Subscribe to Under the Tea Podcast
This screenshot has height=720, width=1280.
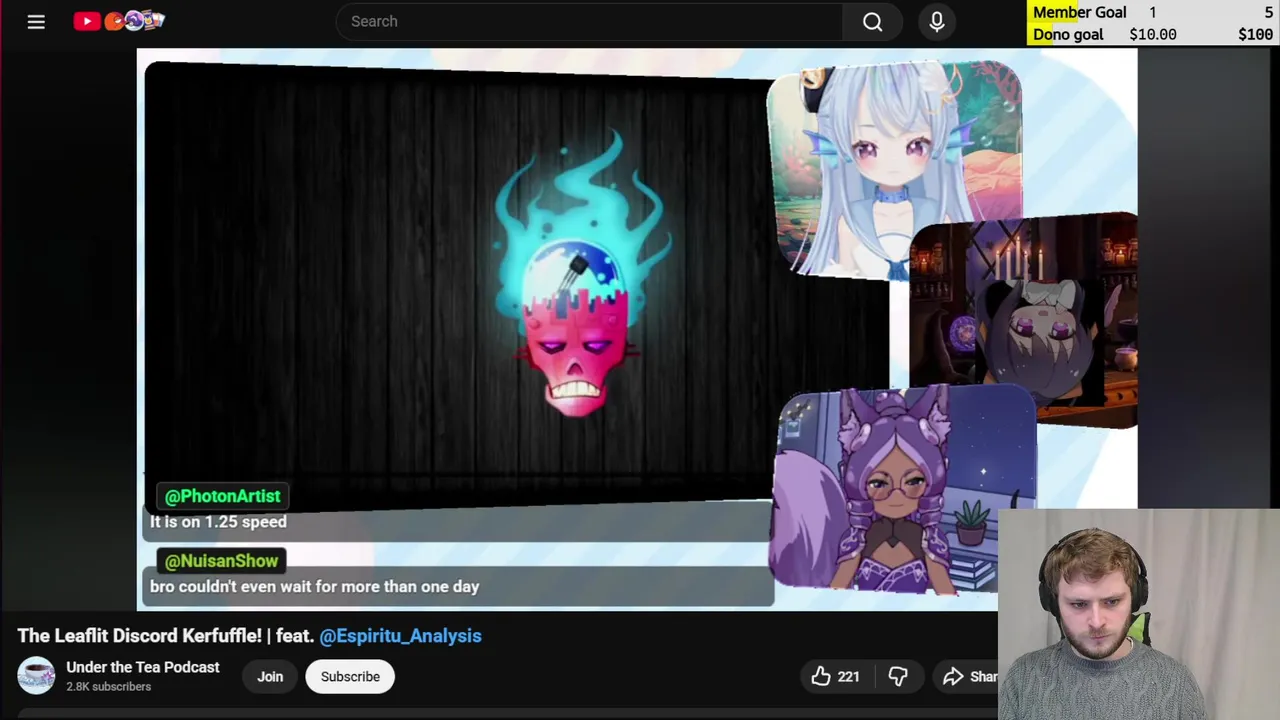pyautogui.click(x=350, y=677)
